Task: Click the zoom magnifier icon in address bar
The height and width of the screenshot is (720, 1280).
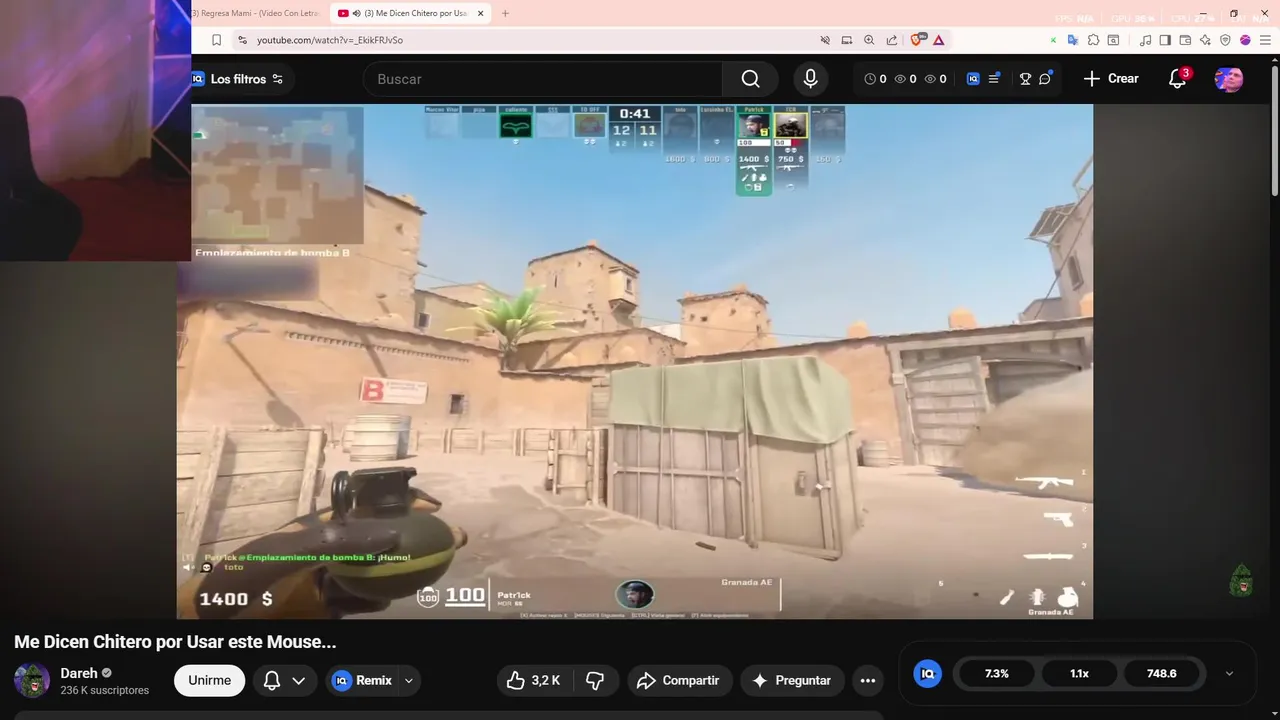Action: 869,40
